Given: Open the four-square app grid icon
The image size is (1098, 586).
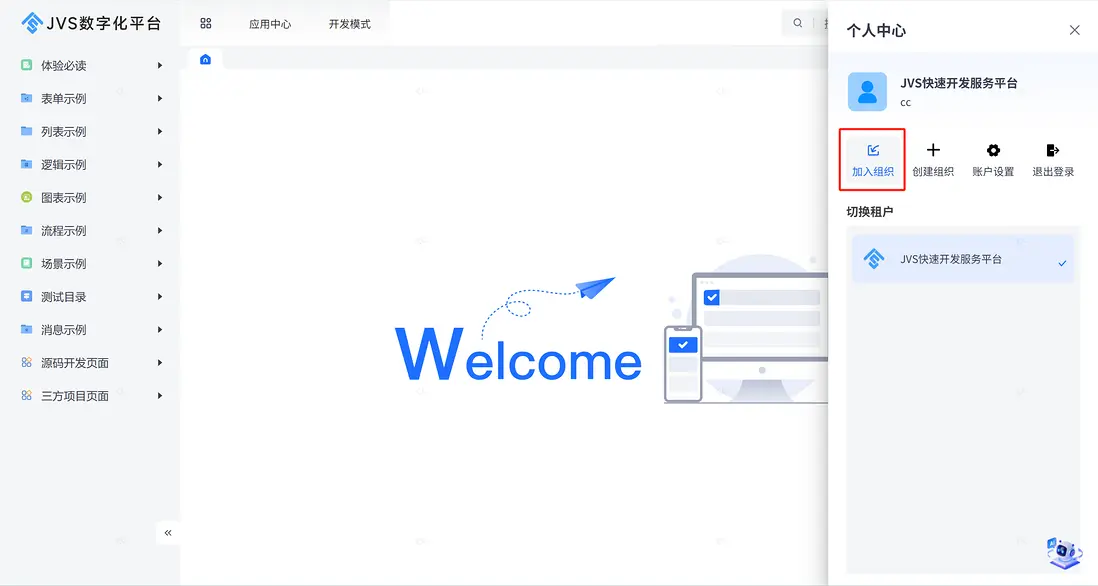Looking at the screenshot, I should click(x=206, y=24).
